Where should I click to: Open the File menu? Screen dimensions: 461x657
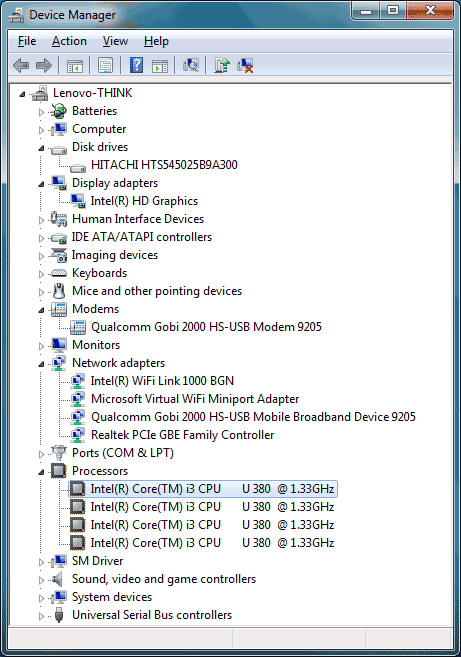[x=27, y=41]
